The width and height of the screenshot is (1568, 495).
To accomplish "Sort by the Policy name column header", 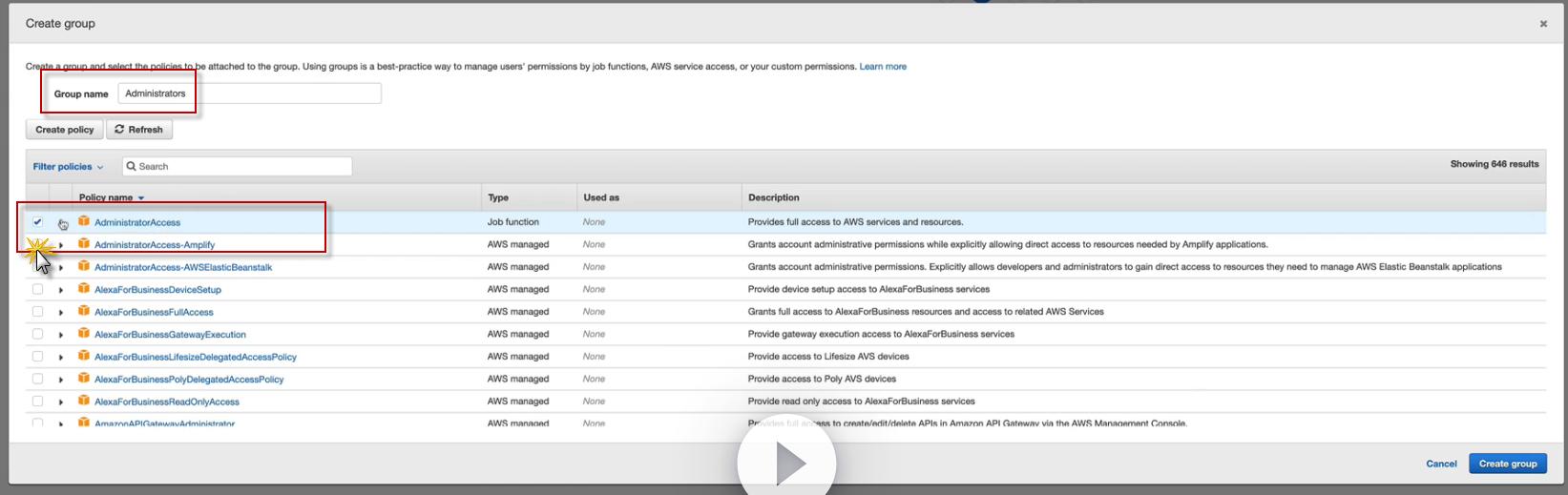I will click(106, 197).
